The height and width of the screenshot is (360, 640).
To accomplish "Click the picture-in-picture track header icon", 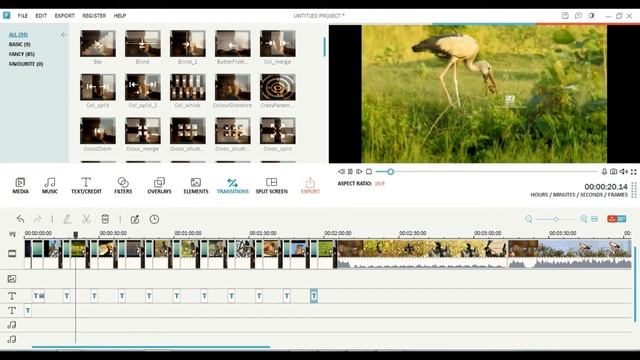I will pyautogui.click(x=12, y=279).
